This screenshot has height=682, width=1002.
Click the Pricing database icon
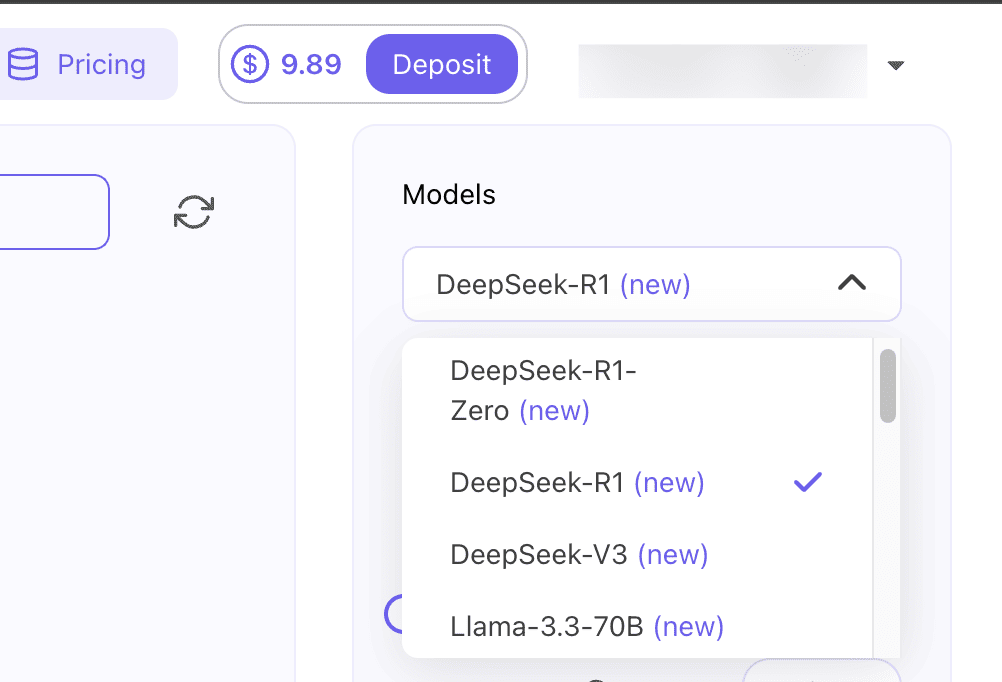23,64
